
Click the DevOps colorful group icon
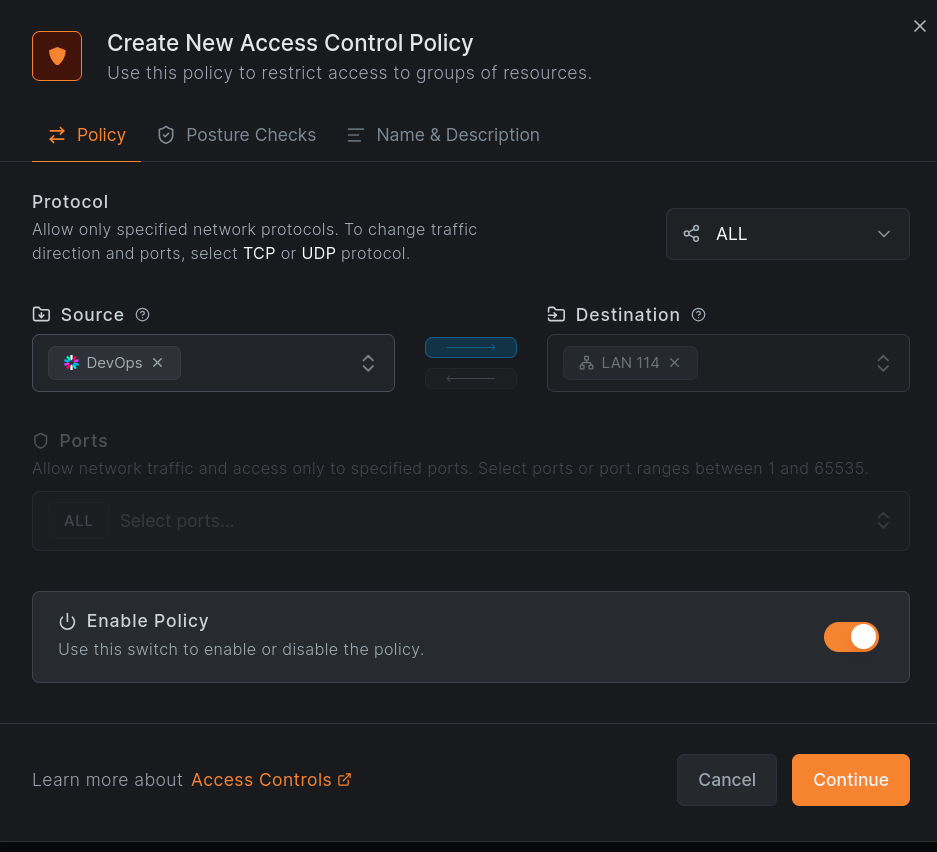click(x=71, y=363)
